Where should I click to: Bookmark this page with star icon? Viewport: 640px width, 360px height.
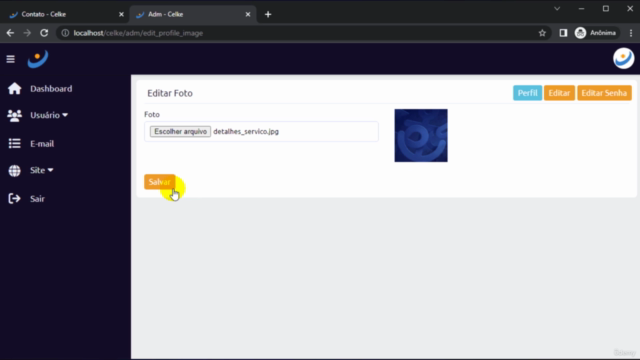[x=542, y=33]
